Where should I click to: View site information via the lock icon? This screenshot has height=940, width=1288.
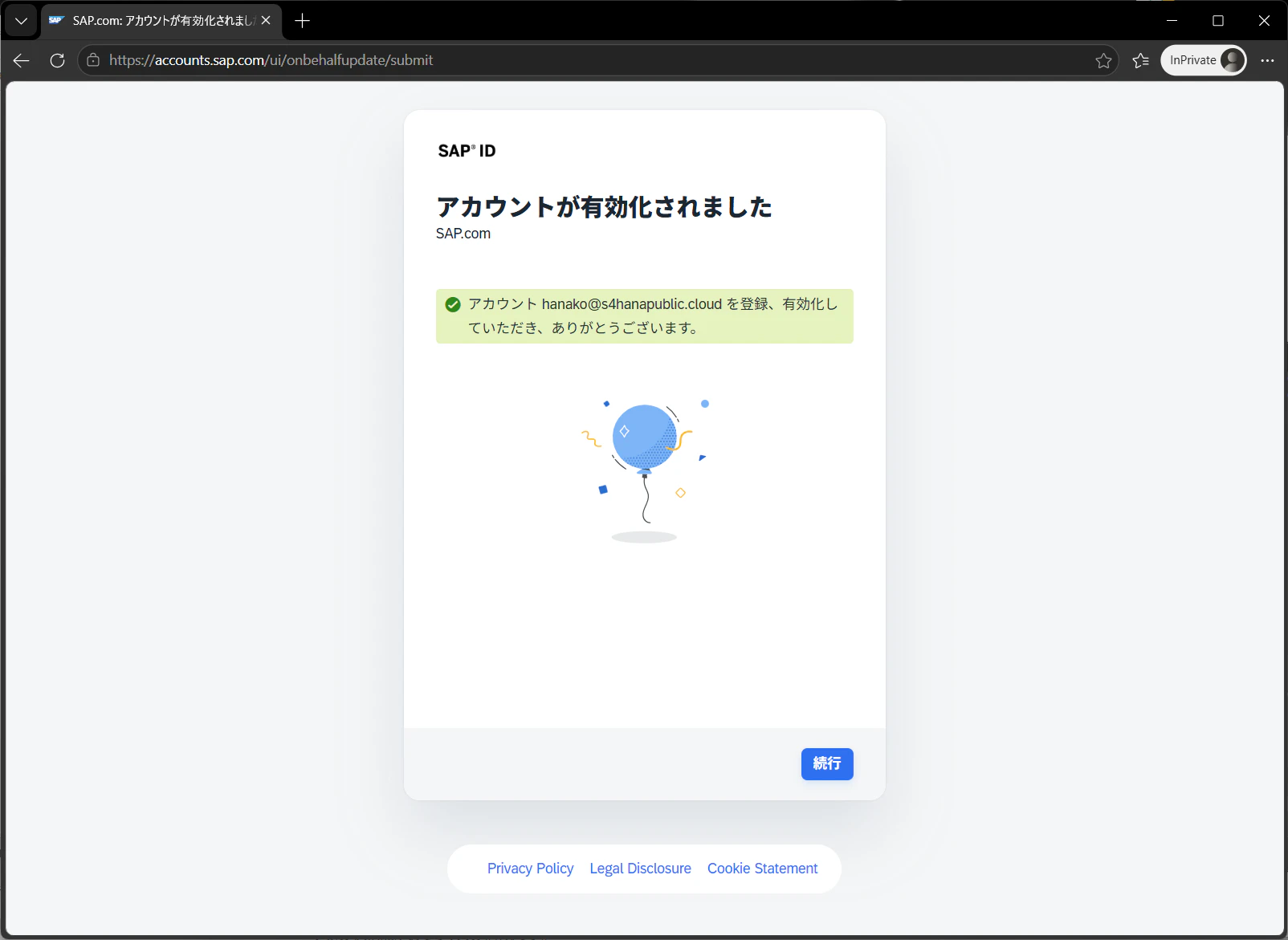coord(93,60)
